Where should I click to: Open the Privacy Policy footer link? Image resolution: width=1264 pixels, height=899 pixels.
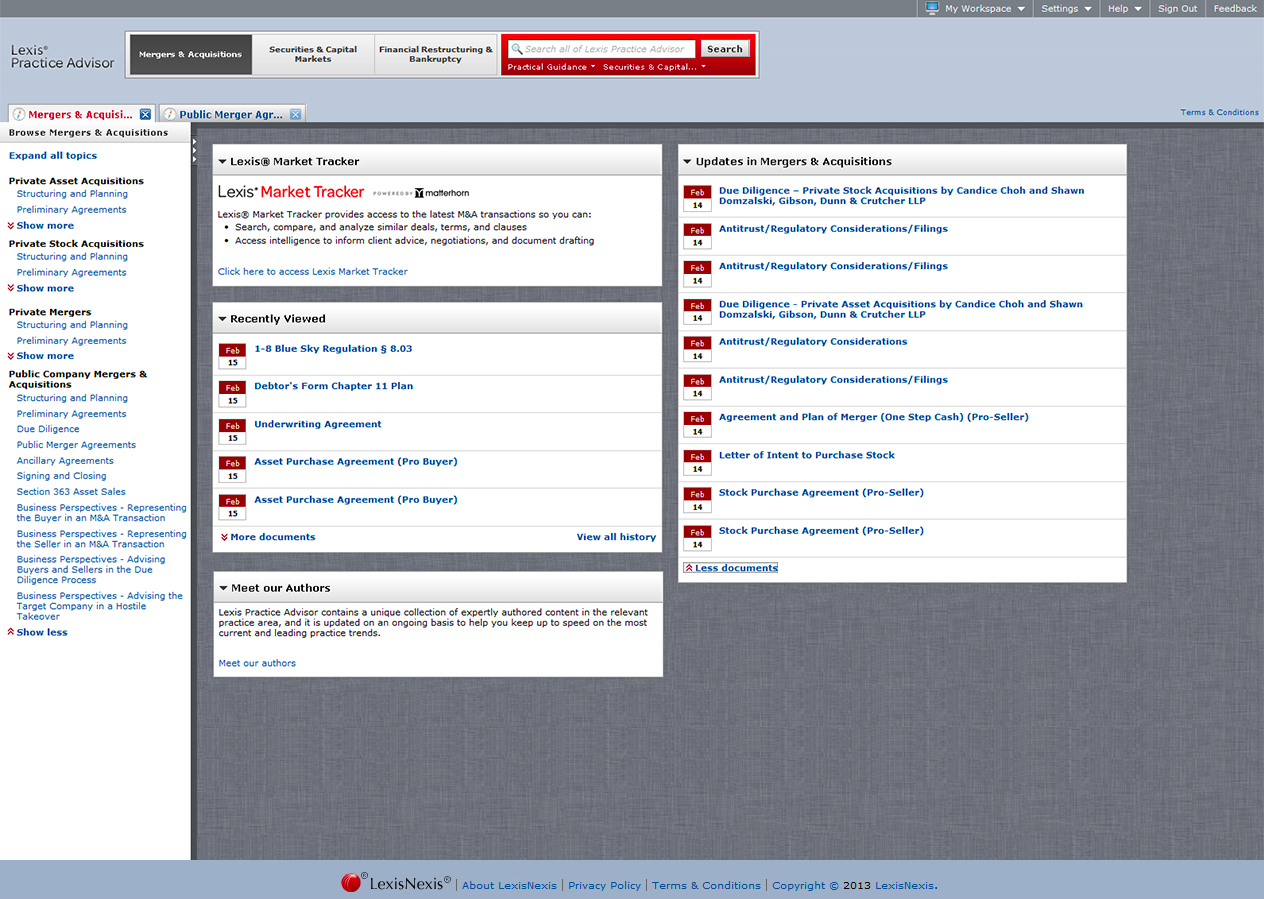pyautogui.click(x=604, y=885)
